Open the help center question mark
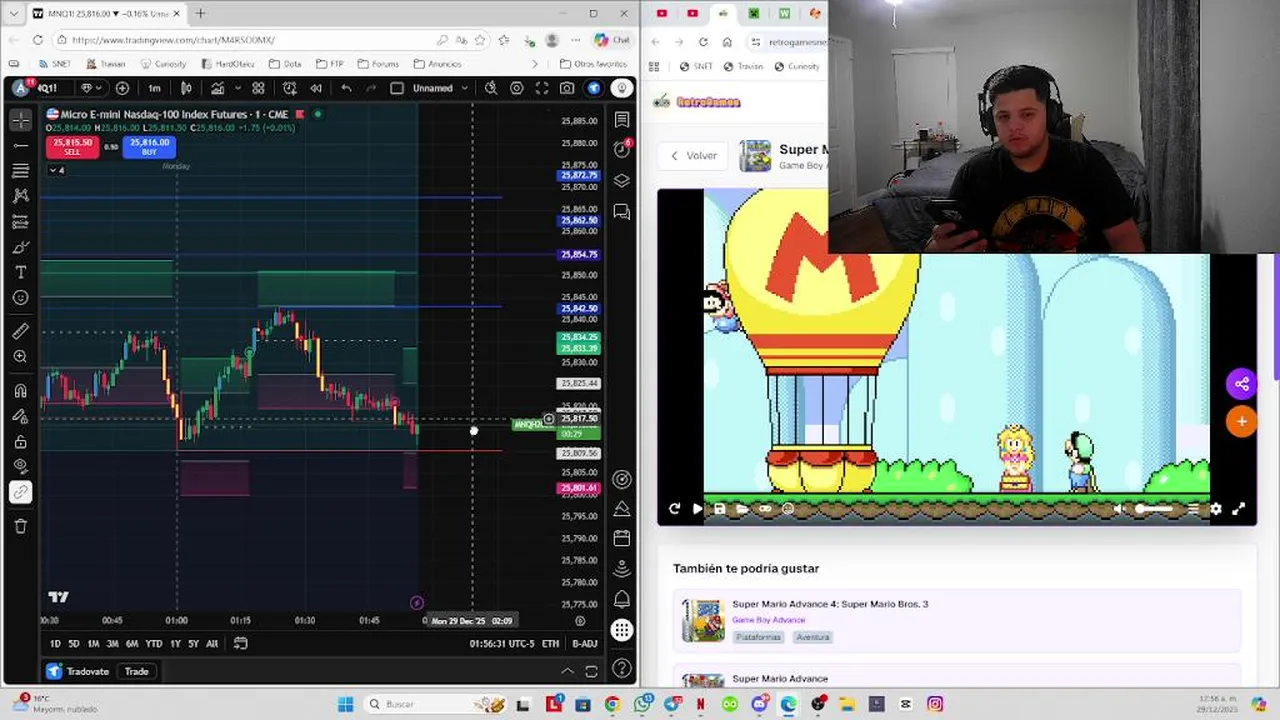The width and height of the screenshot is (1280, 720). (x=622, y=667)
